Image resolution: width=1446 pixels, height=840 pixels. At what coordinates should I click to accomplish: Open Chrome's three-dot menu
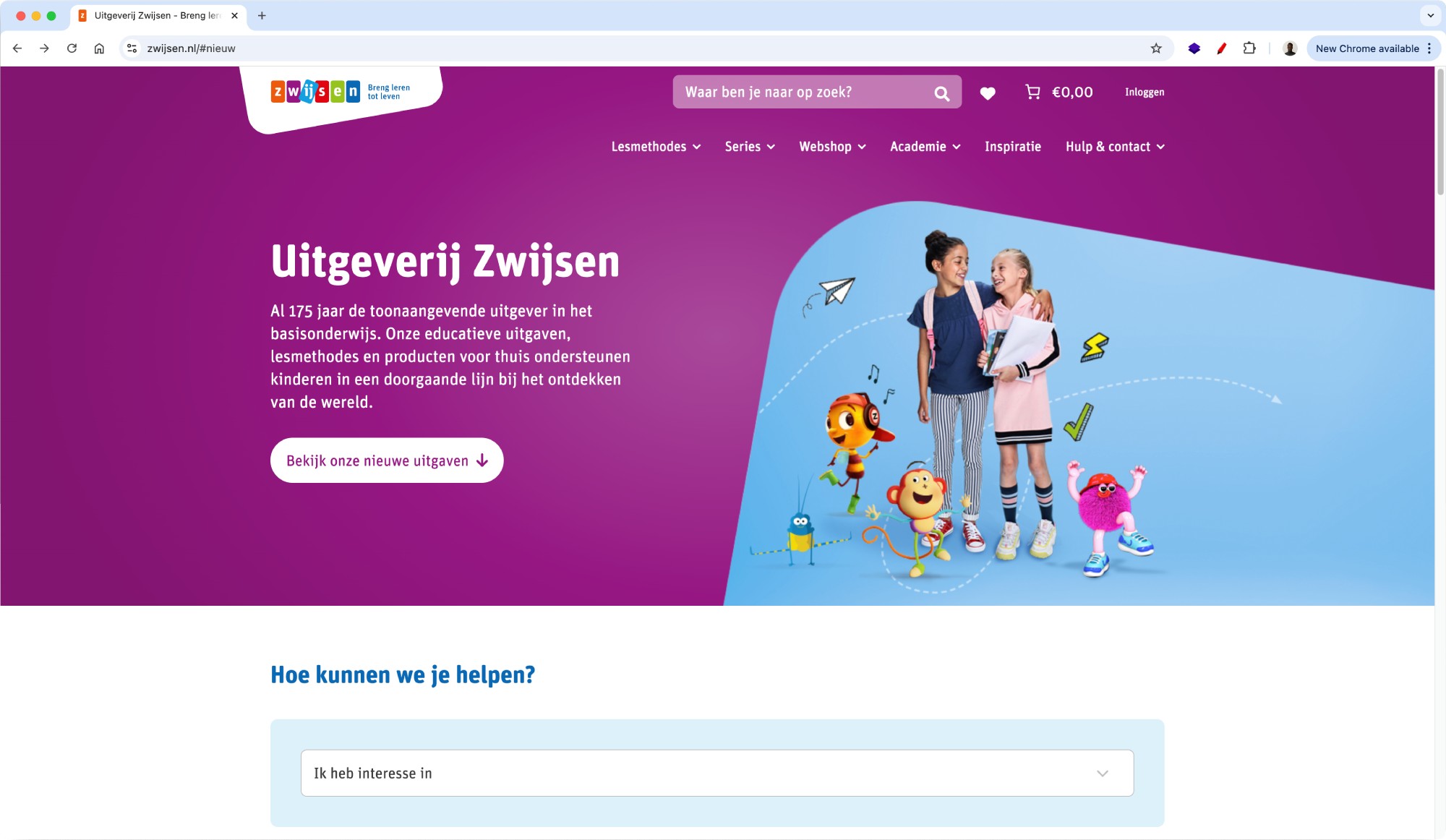(1429, 48)
